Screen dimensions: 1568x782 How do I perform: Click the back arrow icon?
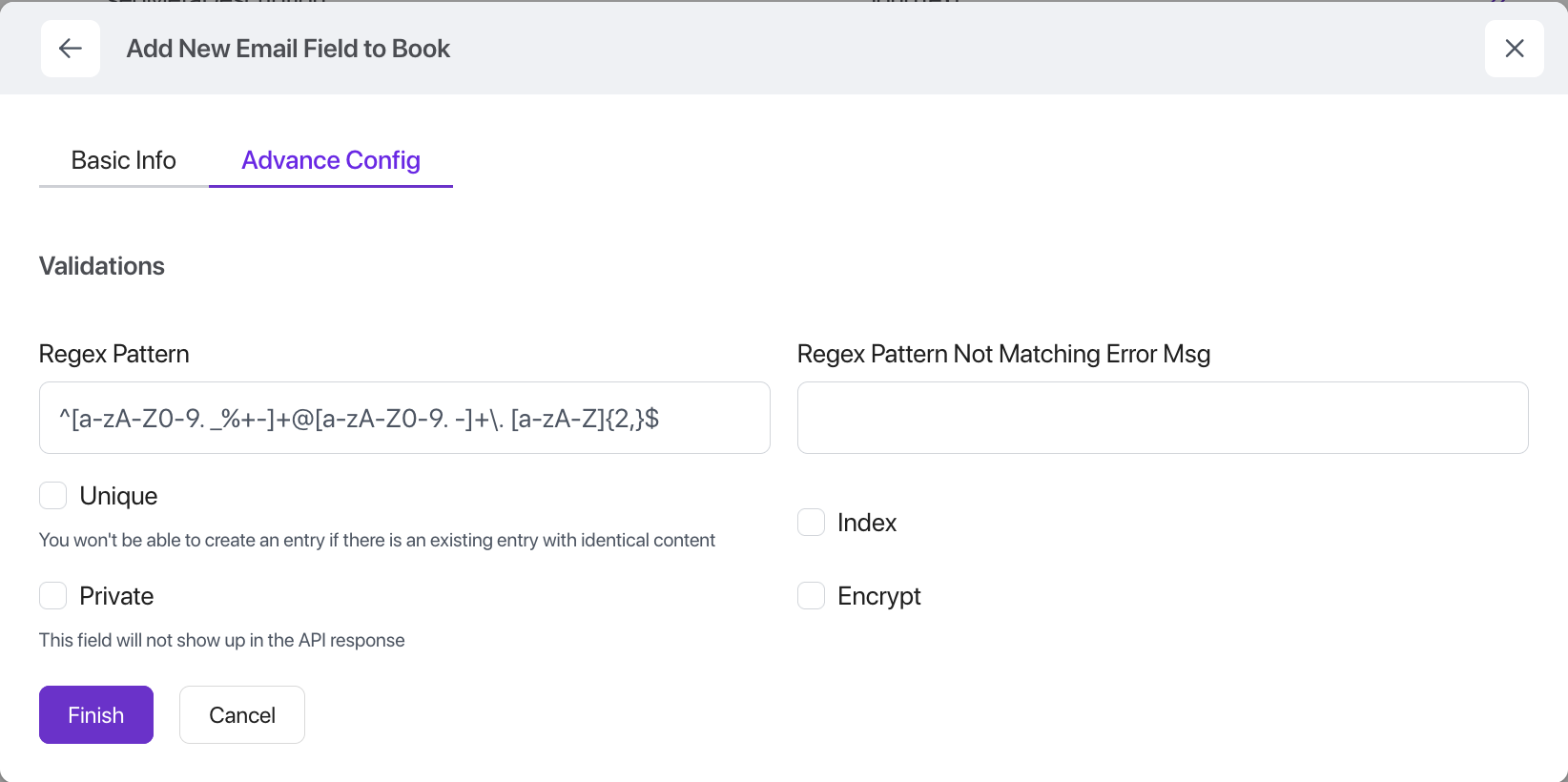pos(71,49)
